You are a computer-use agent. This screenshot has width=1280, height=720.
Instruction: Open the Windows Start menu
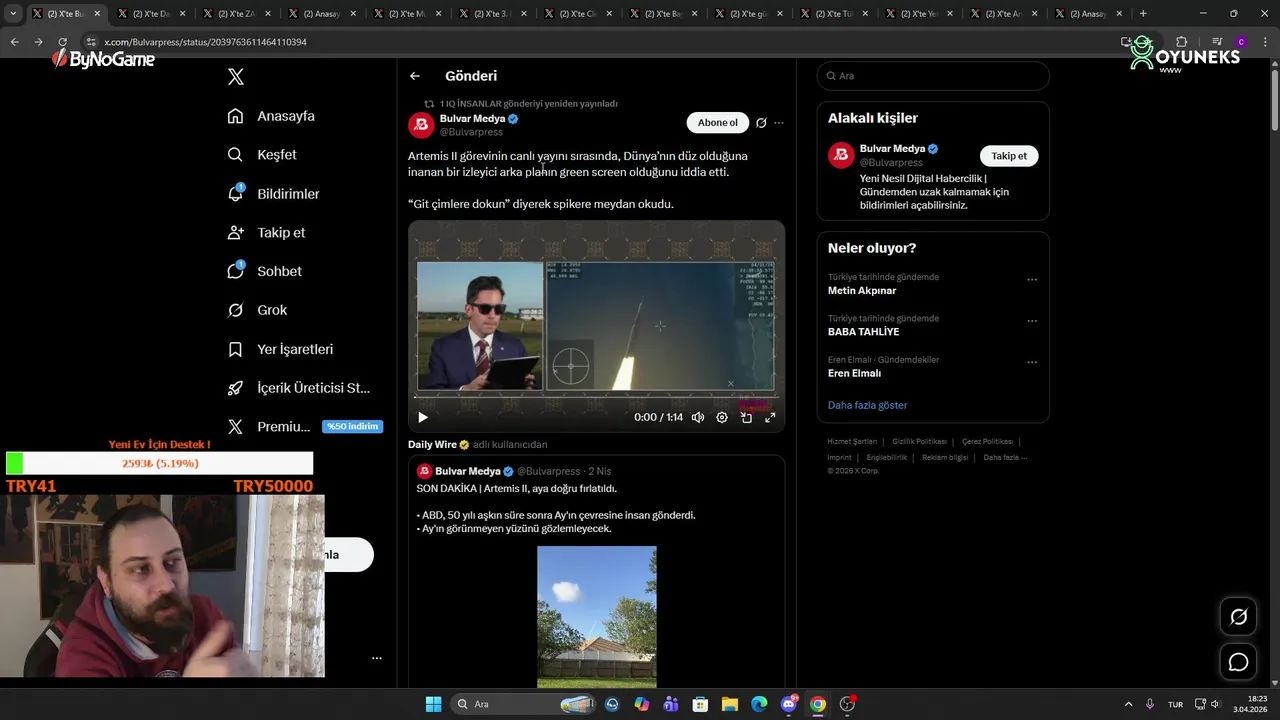point(433,704)
